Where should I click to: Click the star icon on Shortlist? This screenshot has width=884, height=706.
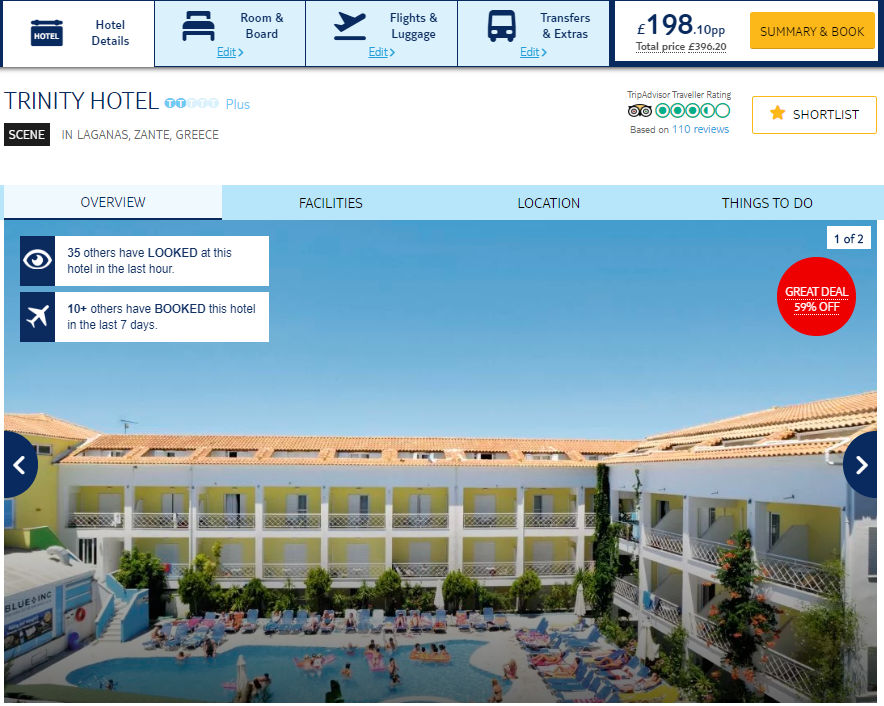777,113
